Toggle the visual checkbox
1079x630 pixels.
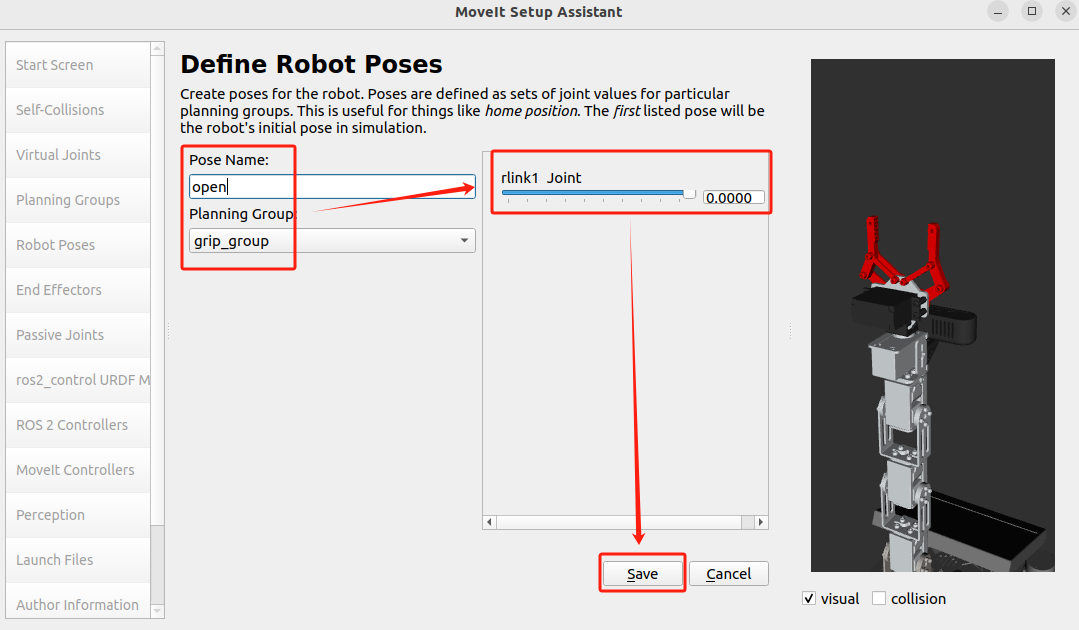pos(809,598)
